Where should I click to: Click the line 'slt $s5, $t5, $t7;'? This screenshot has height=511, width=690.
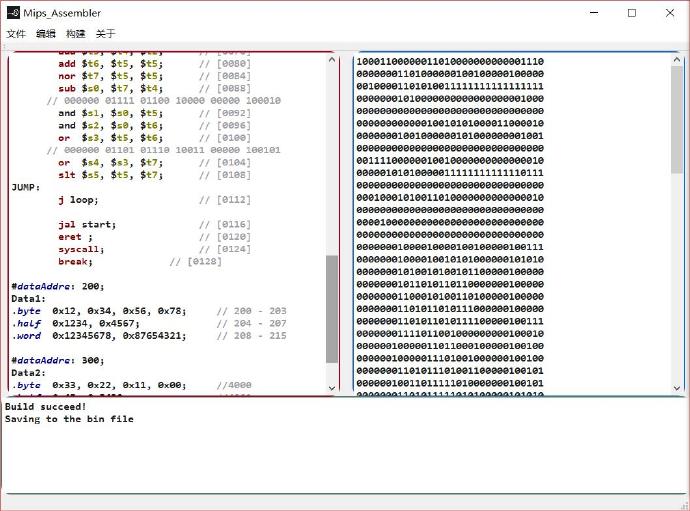(x=110, y=175)
